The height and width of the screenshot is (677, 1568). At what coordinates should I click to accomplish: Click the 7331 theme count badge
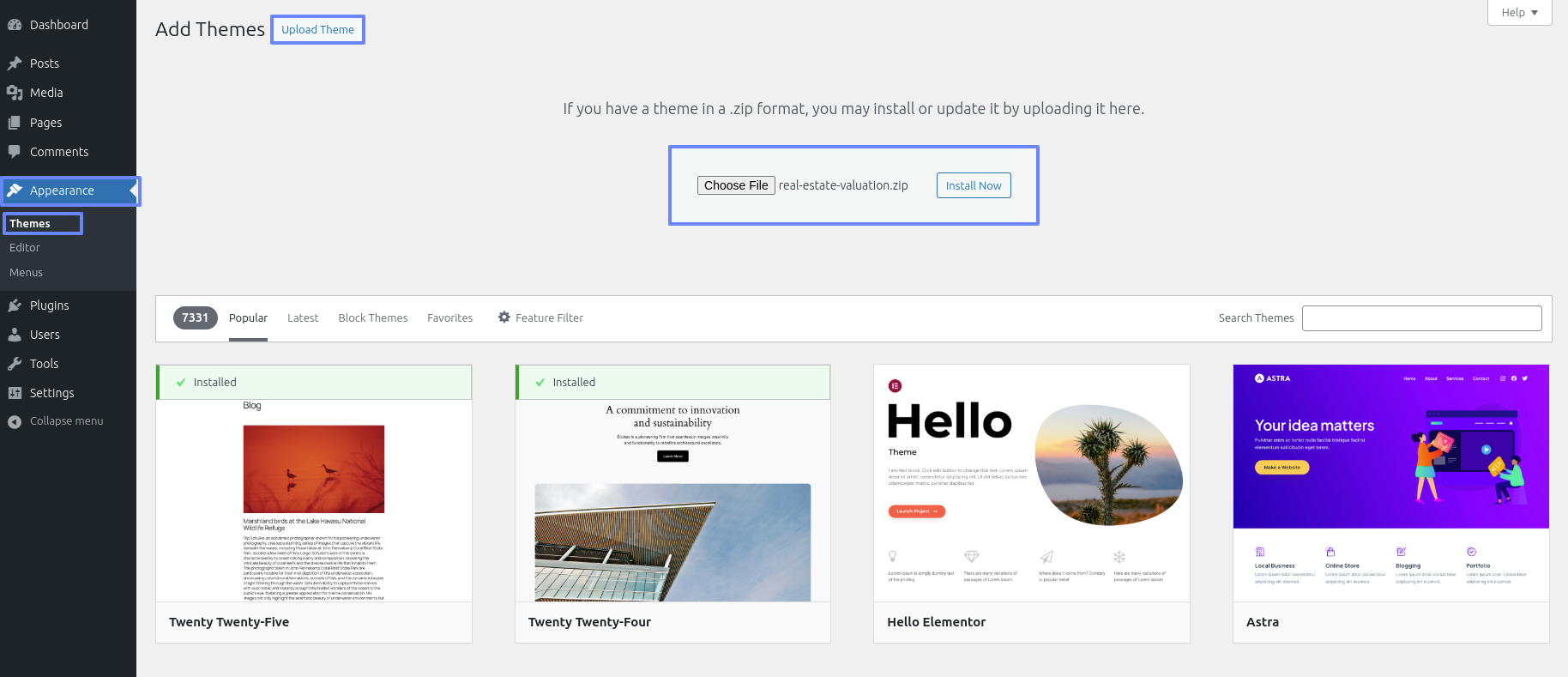[x=196, y=317]
